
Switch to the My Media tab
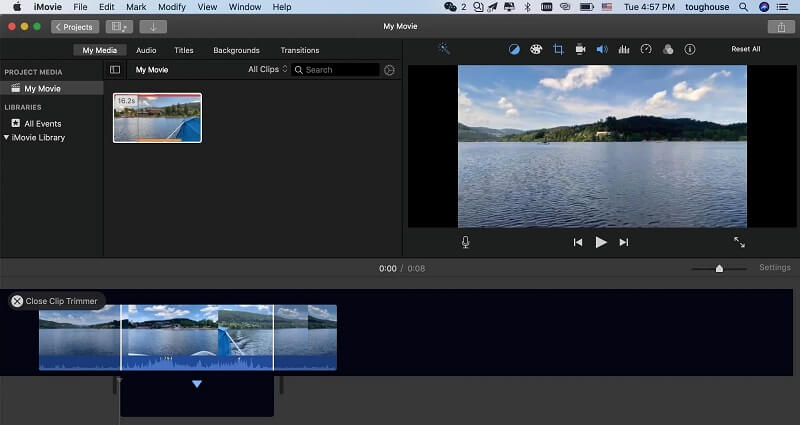click(99, 50)
